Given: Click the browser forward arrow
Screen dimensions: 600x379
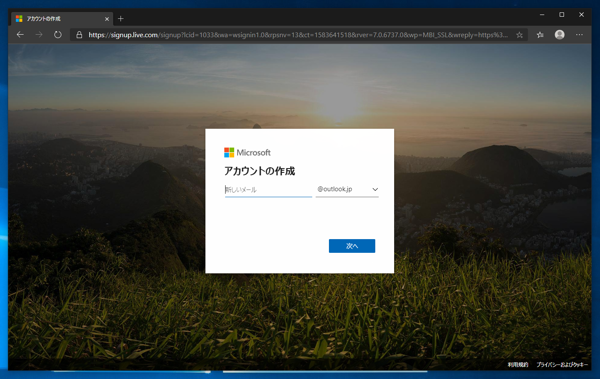Looking at the screenshot, I should coord(39,35).
